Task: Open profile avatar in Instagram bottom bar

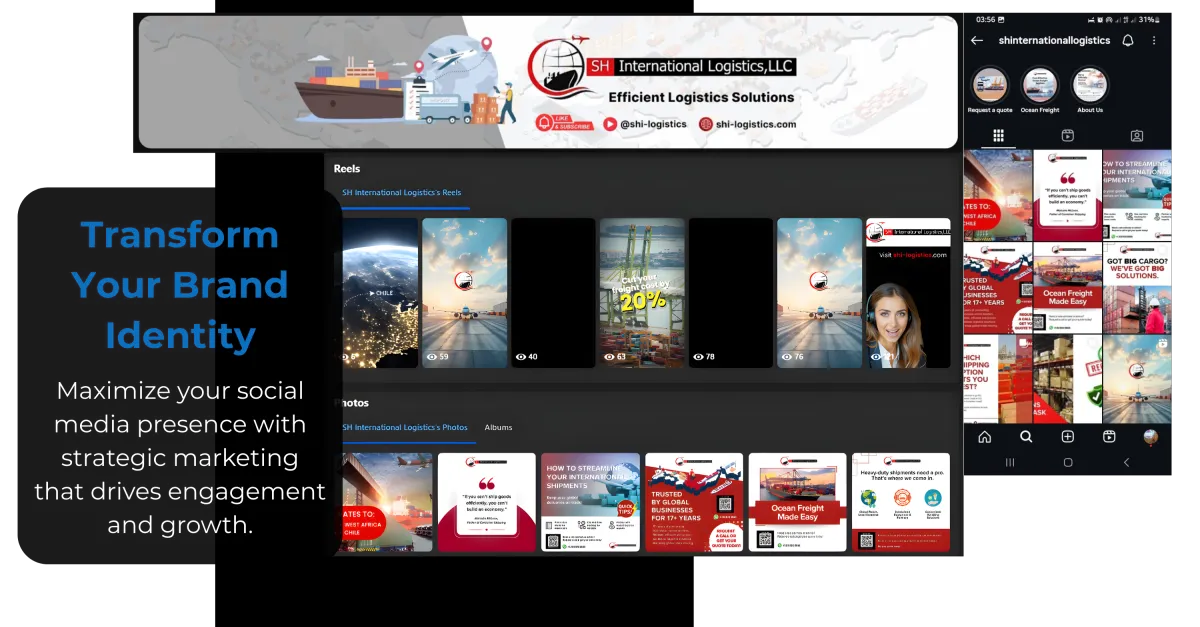Action: coord(1151,437)
